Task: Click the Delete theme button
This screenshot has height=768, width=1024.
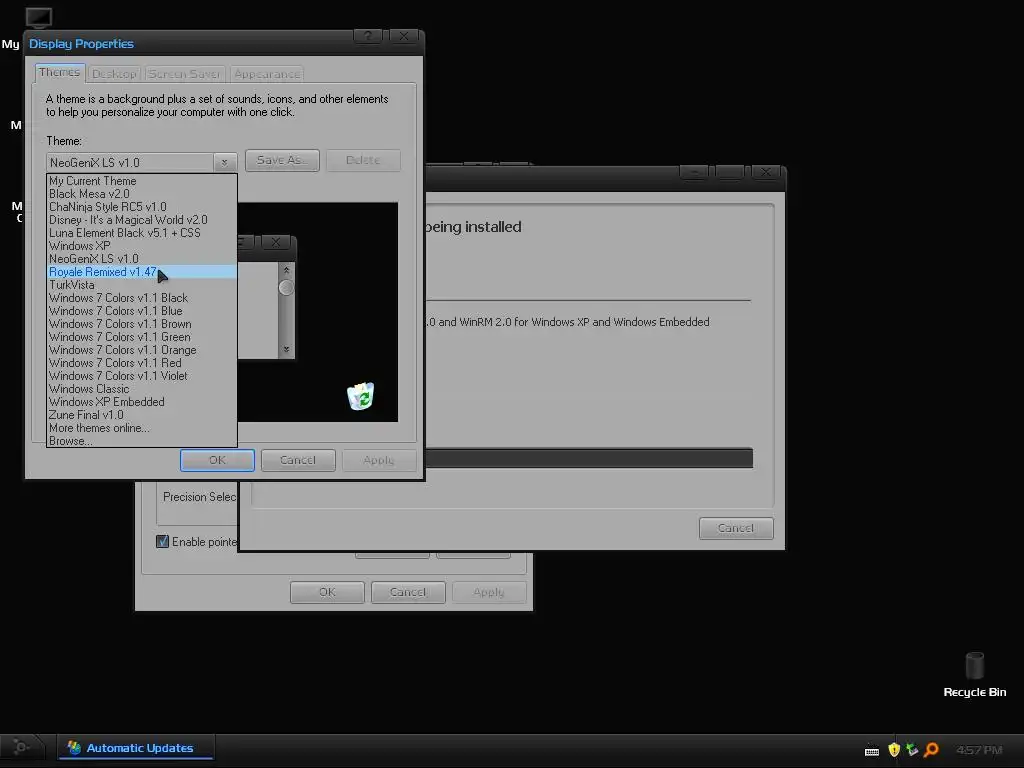Action: (363, 160)
